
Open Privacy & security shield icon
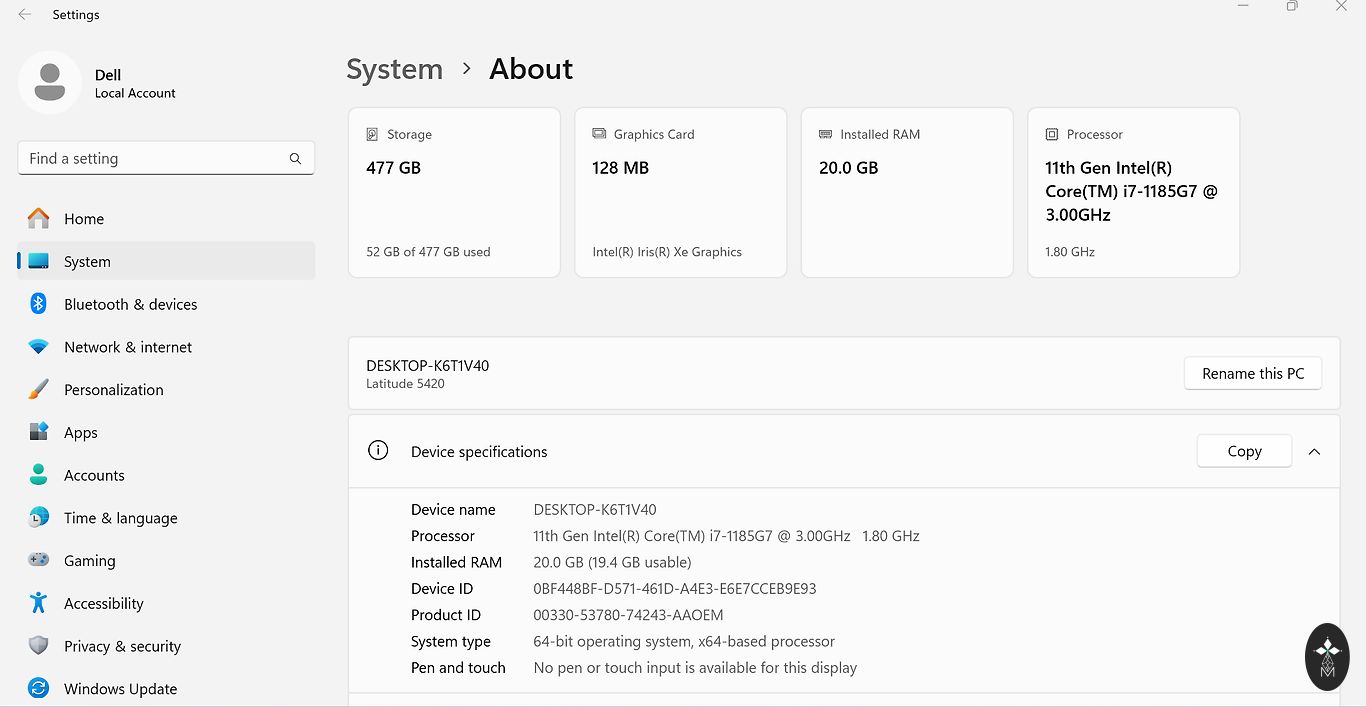pos(39,646)
